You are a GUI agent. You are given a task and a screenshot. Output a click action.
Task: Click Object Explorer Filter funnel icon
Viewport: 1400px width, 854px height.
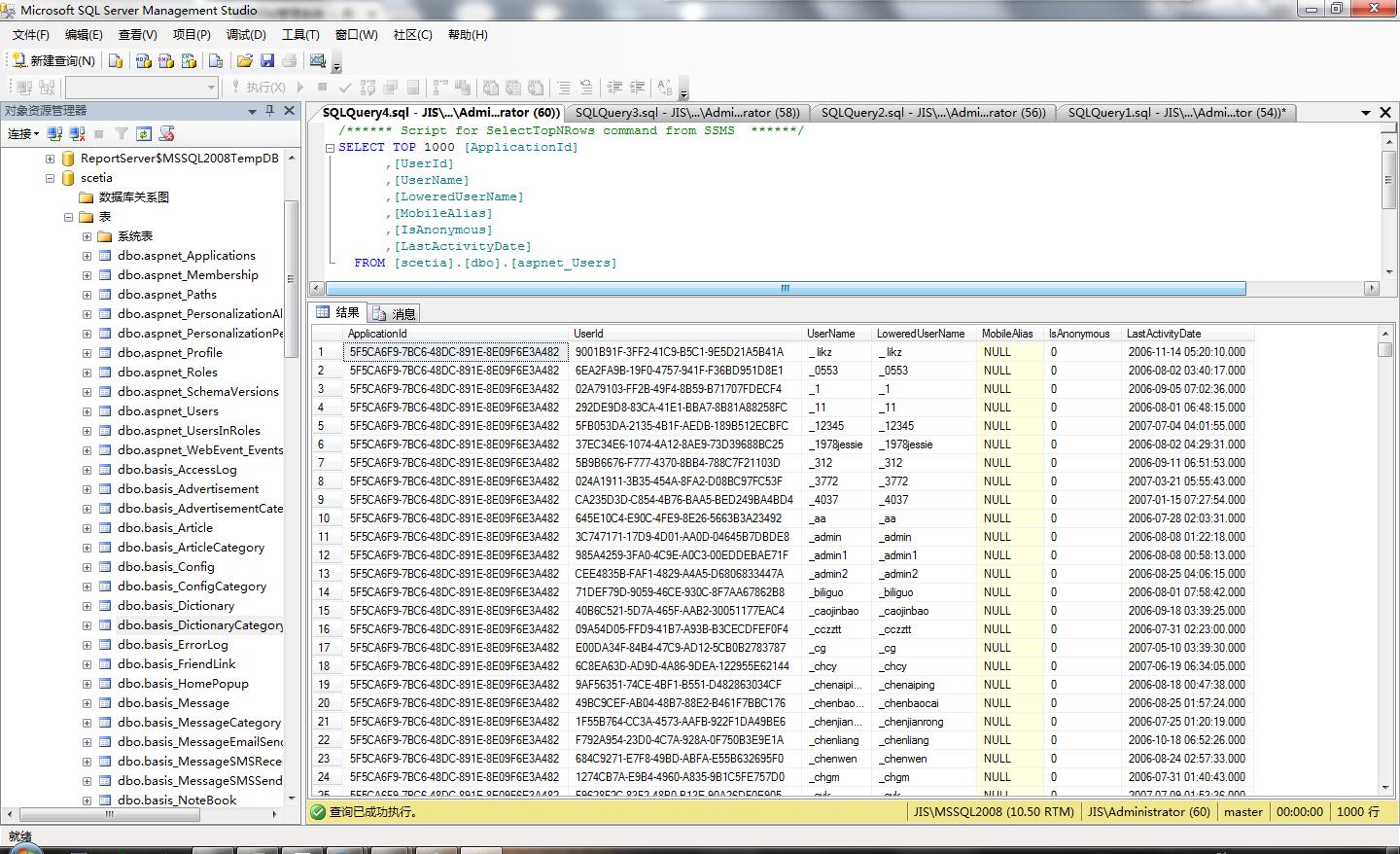click(122, 133)
